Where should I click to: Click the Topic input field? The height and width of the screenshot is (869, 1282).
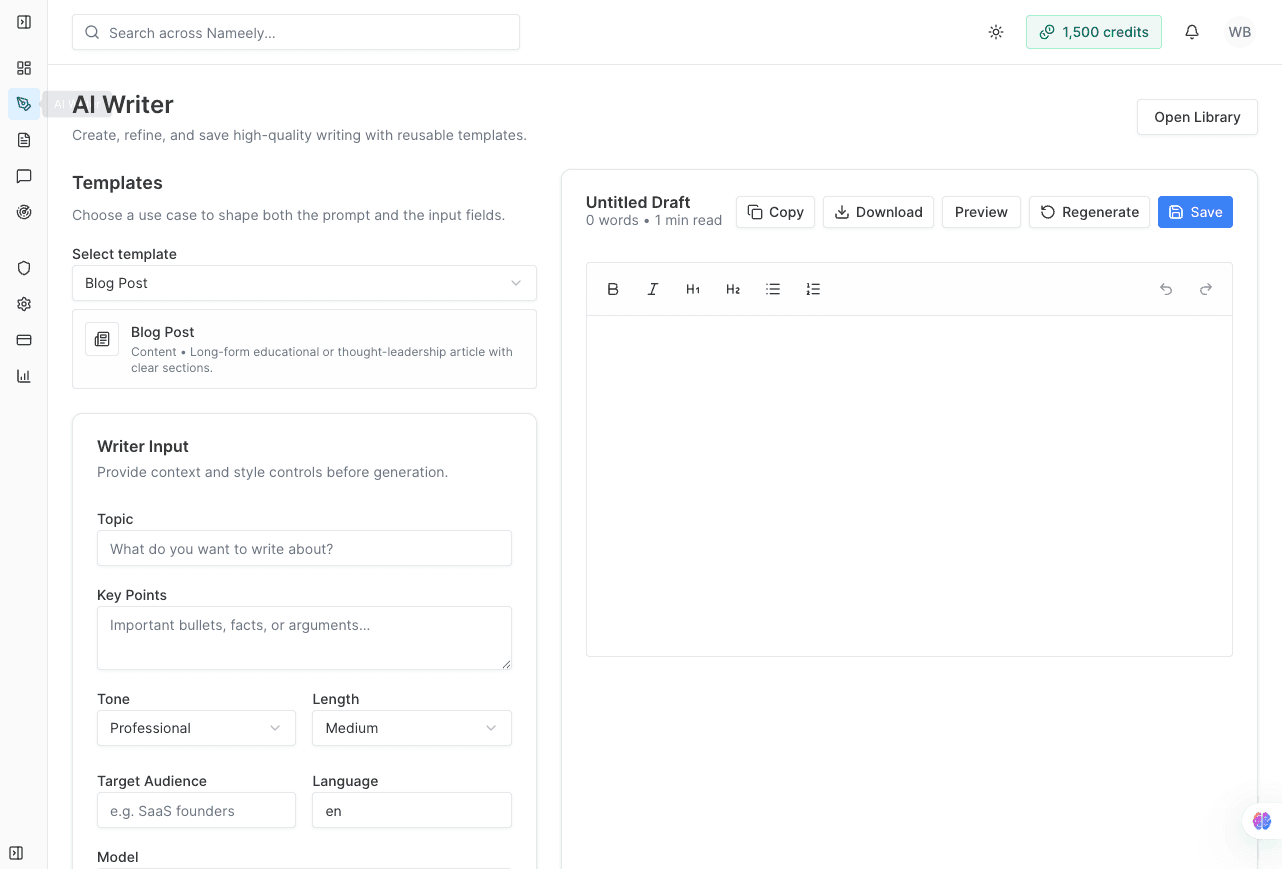304,548
